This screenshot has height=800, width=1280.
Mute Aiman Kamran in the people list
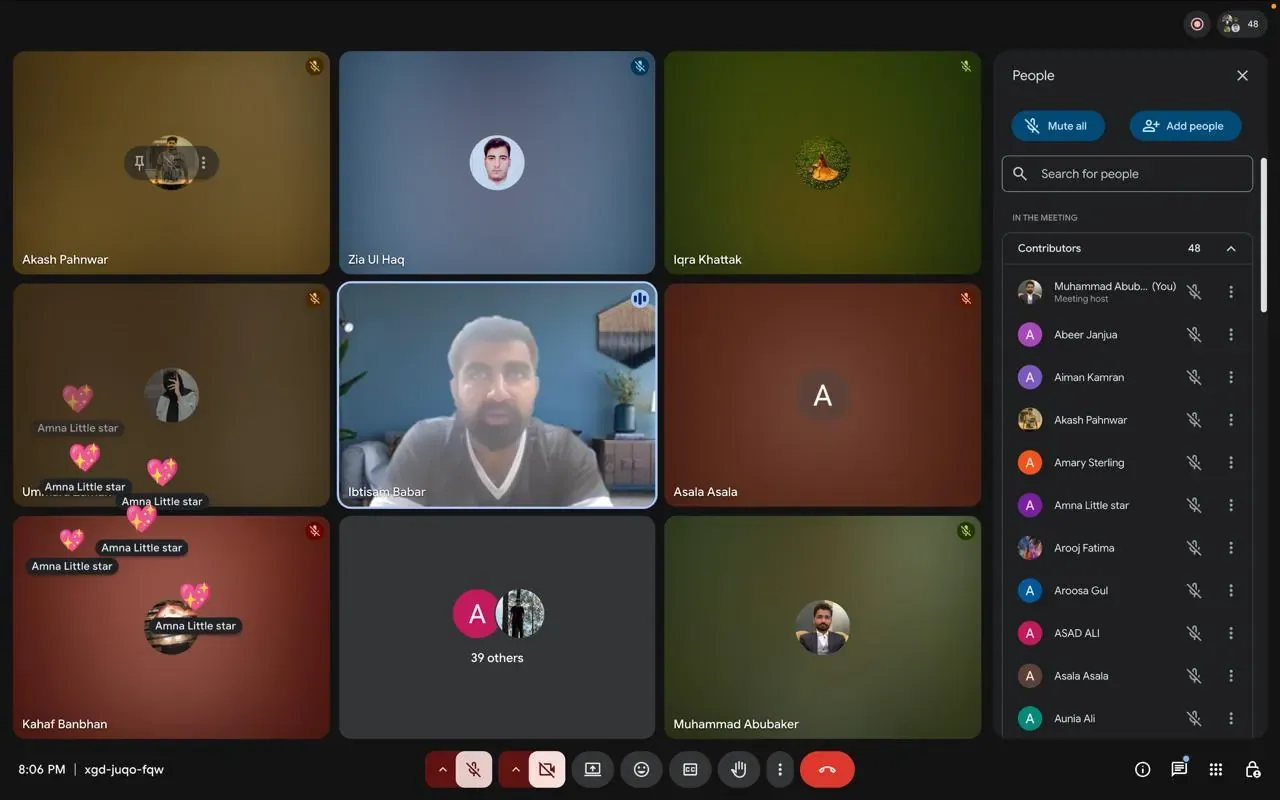[x=1194, y=377]
